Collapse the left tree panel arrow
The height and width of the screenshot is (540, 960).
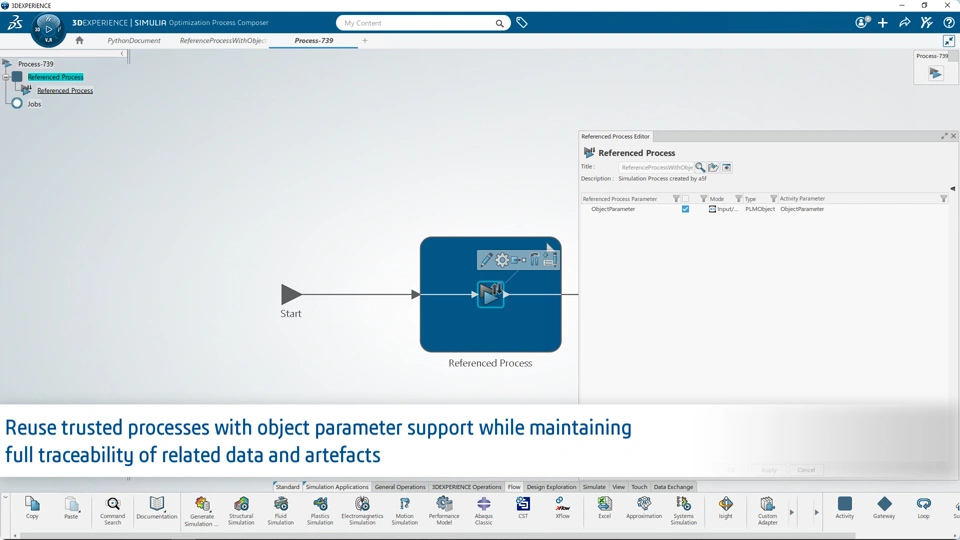[x=122, y=54]
